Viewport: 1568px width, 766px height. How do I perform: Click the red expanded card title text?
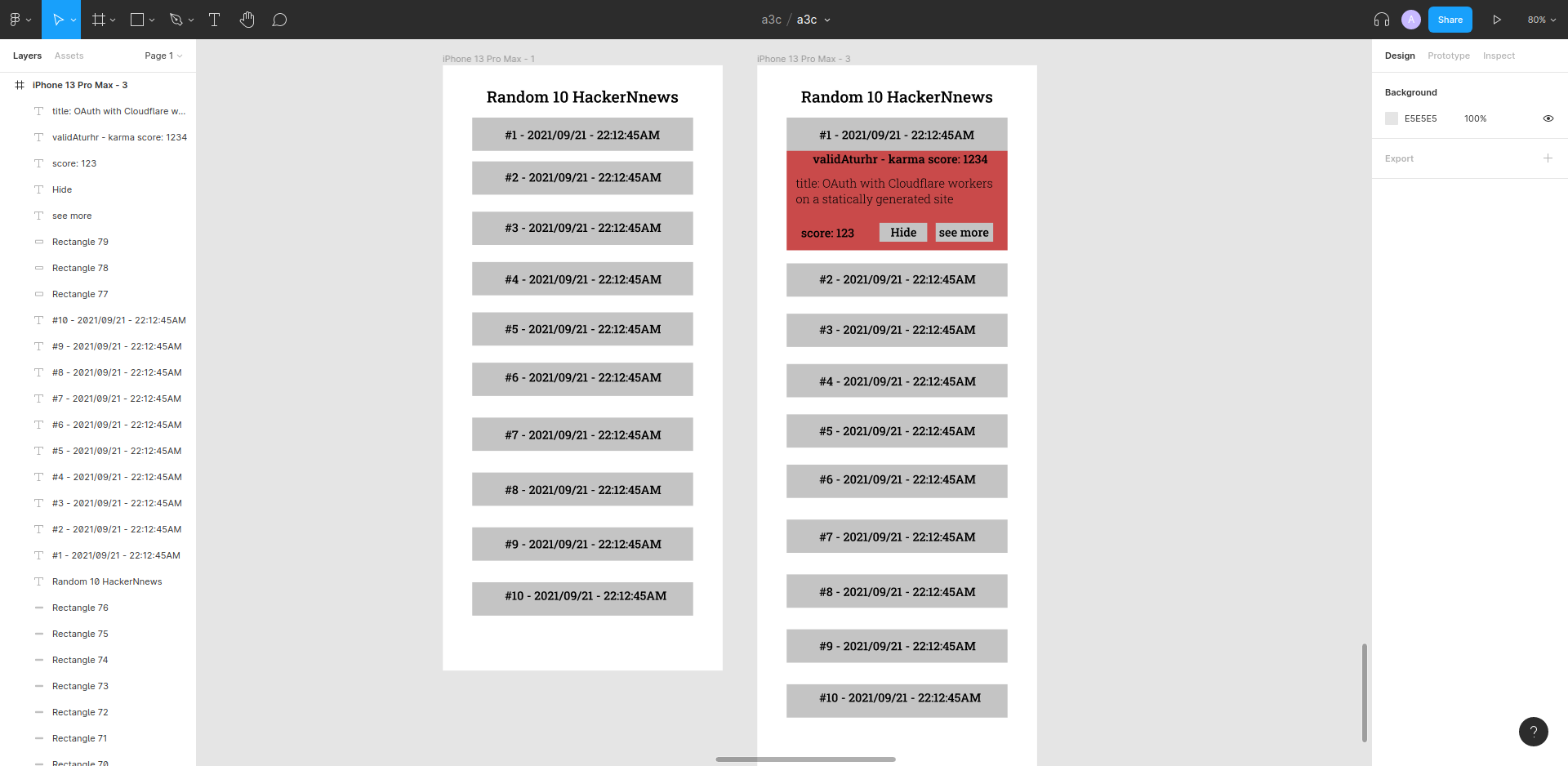(894, 191)
